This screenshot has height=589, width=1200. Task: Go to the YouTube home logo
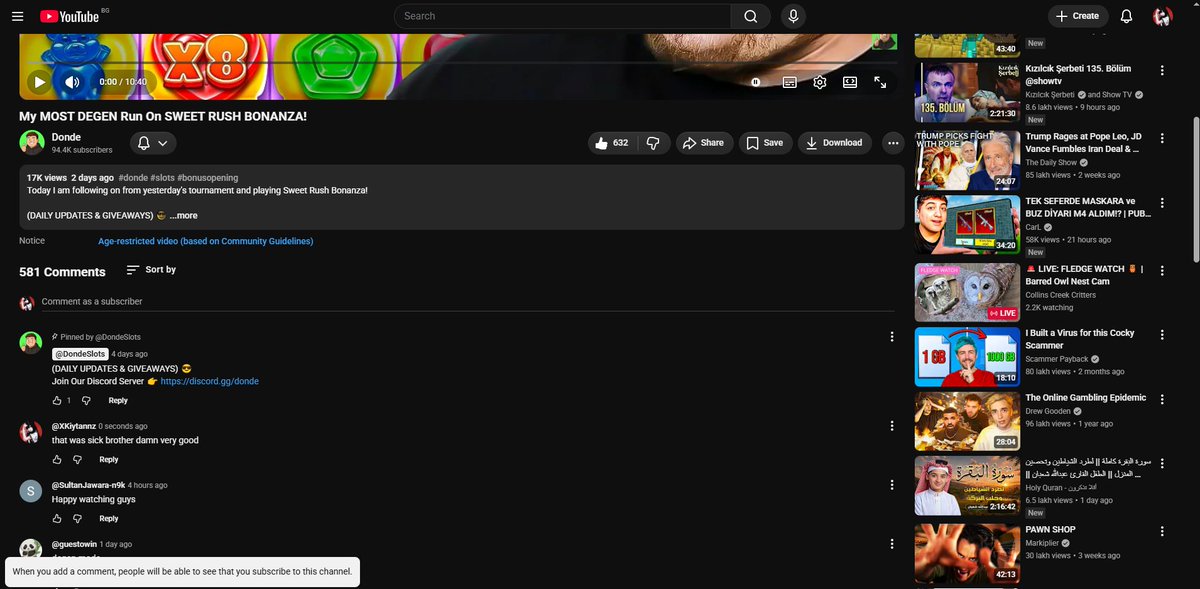click(69, 16)
